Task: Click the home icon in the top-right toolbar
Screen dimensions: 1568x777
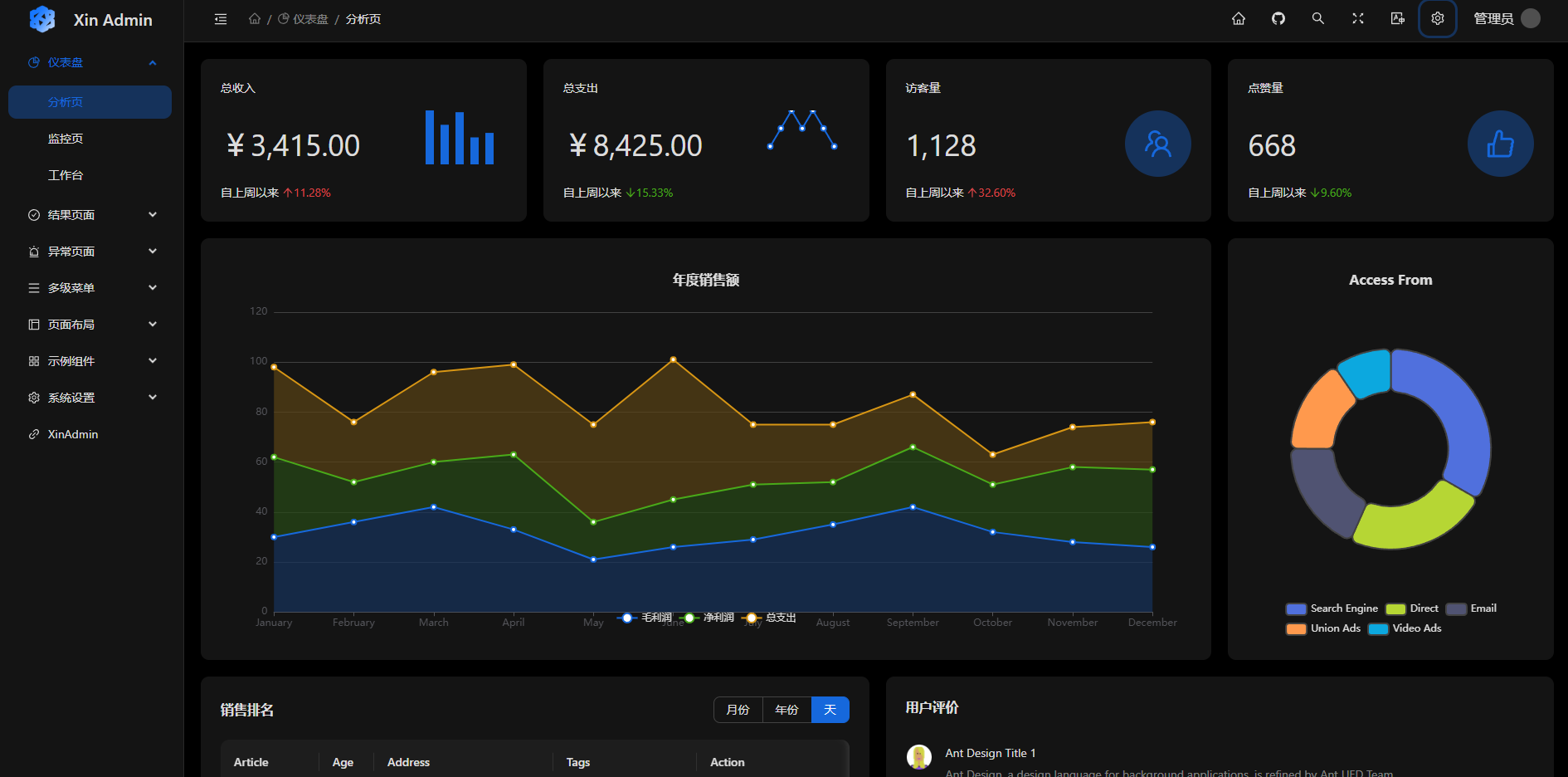Action: [1238, 19]
